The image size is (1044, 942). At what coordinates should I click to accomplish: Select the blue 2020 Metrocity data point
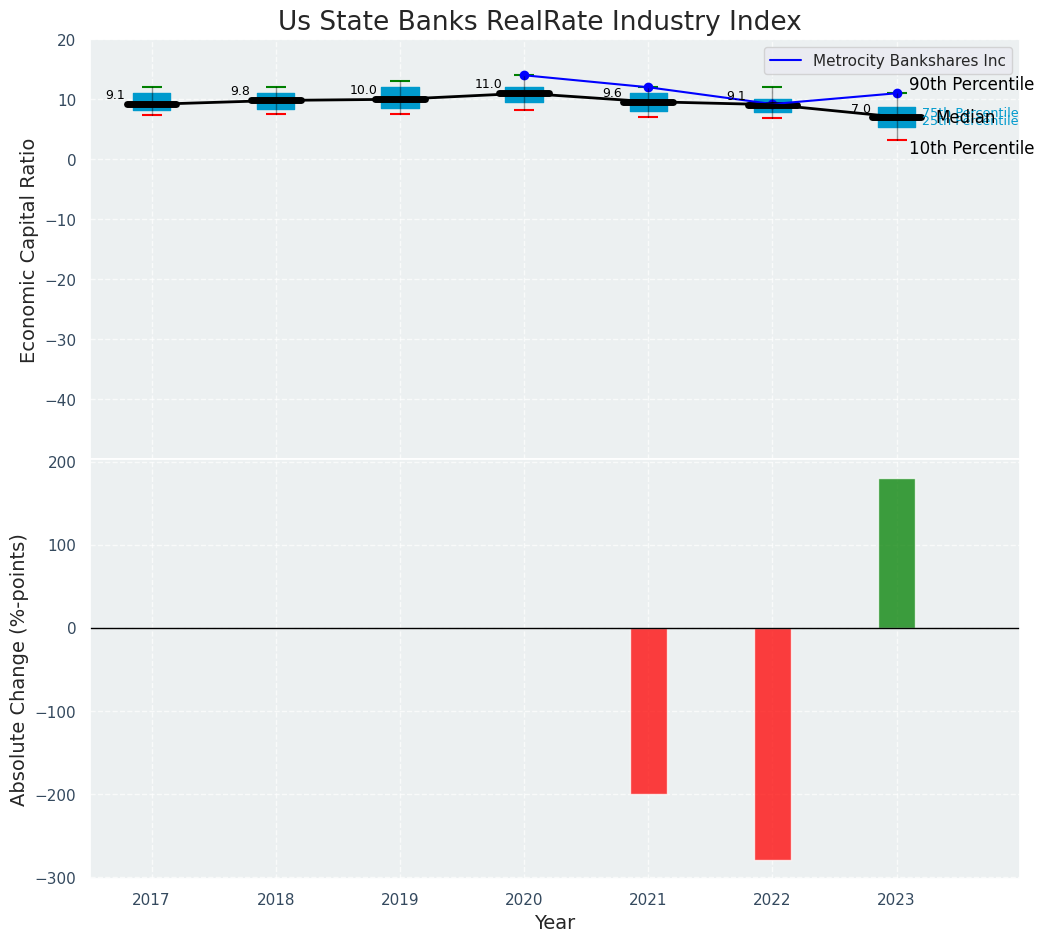524,75
